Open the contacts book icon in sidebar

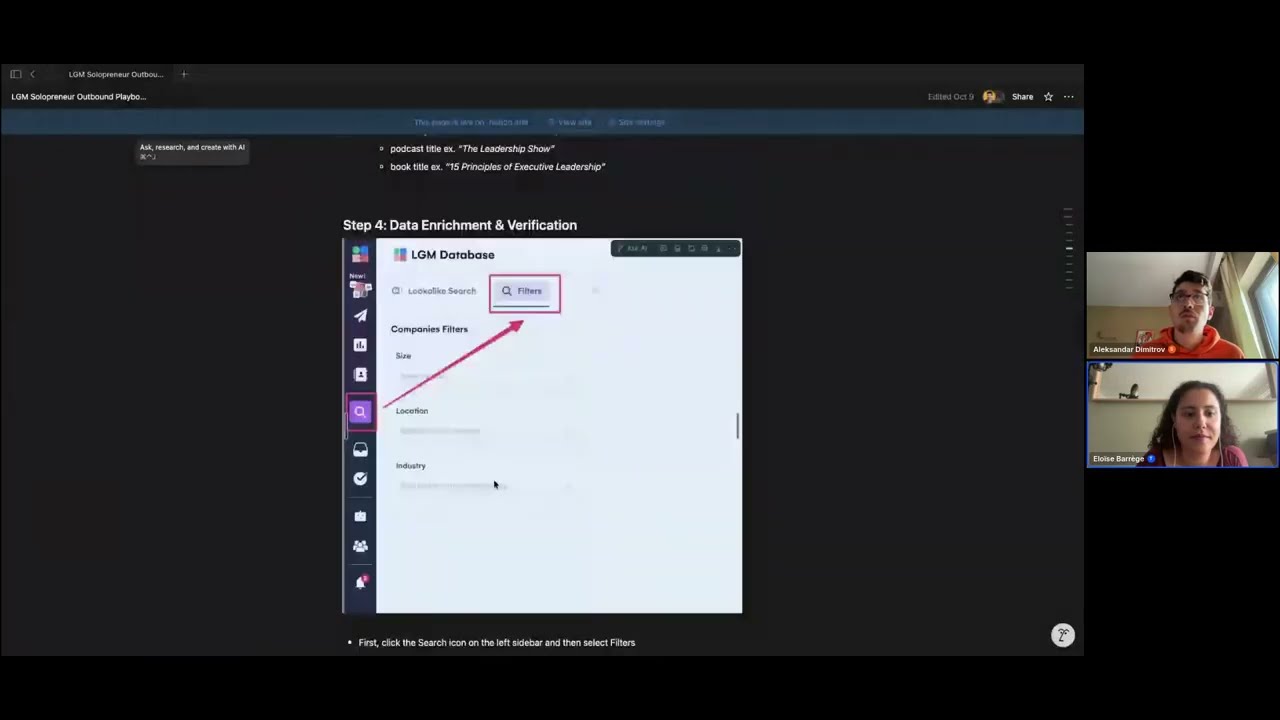pyautogui.click(x=360, y=374)
